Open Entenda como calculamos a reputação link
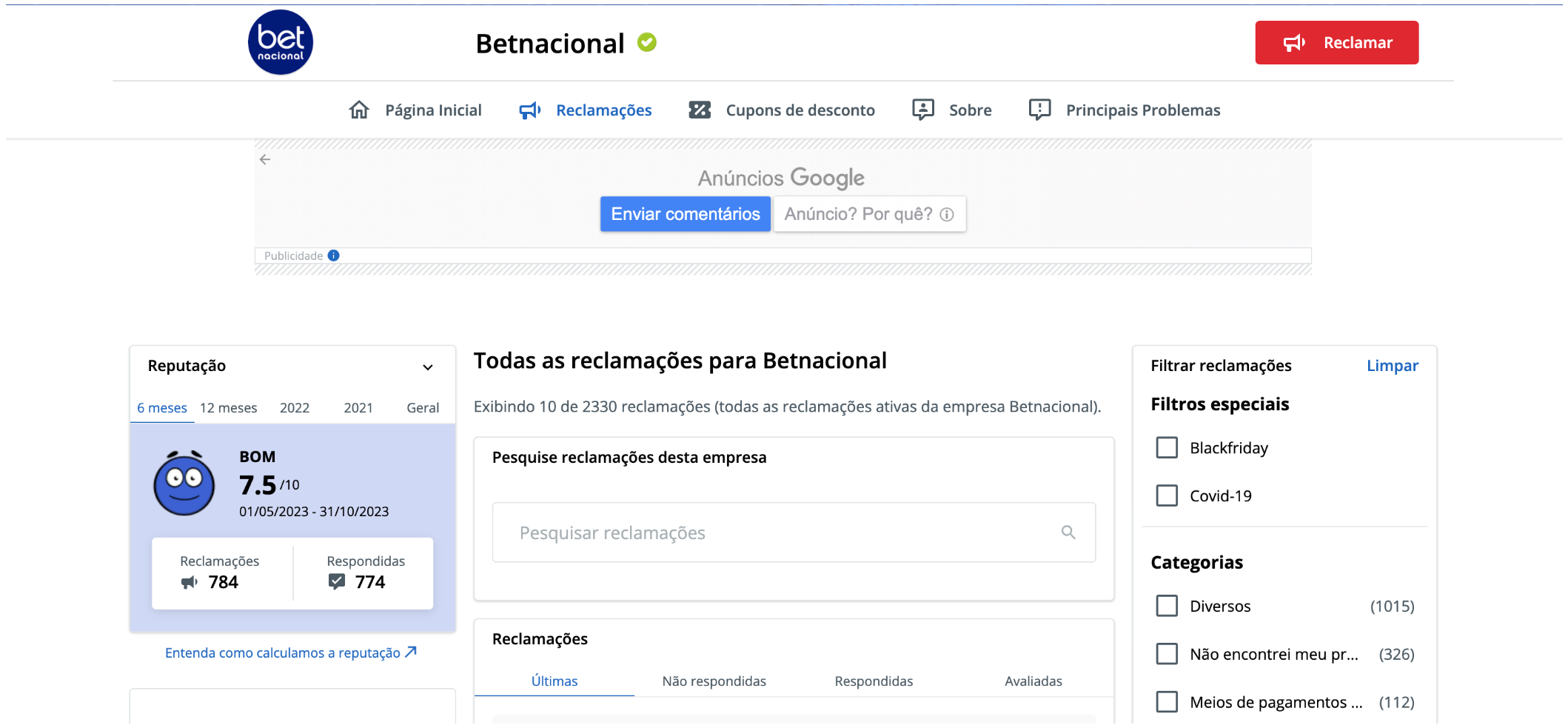Screen dimensions: 1568x728 (291, 652)
